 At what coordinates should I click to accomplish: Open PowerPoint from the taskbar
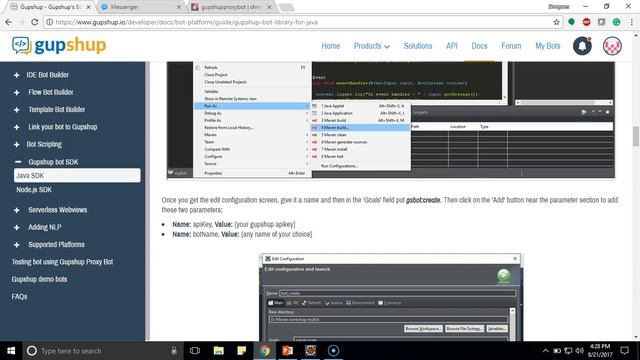[287, 351]
